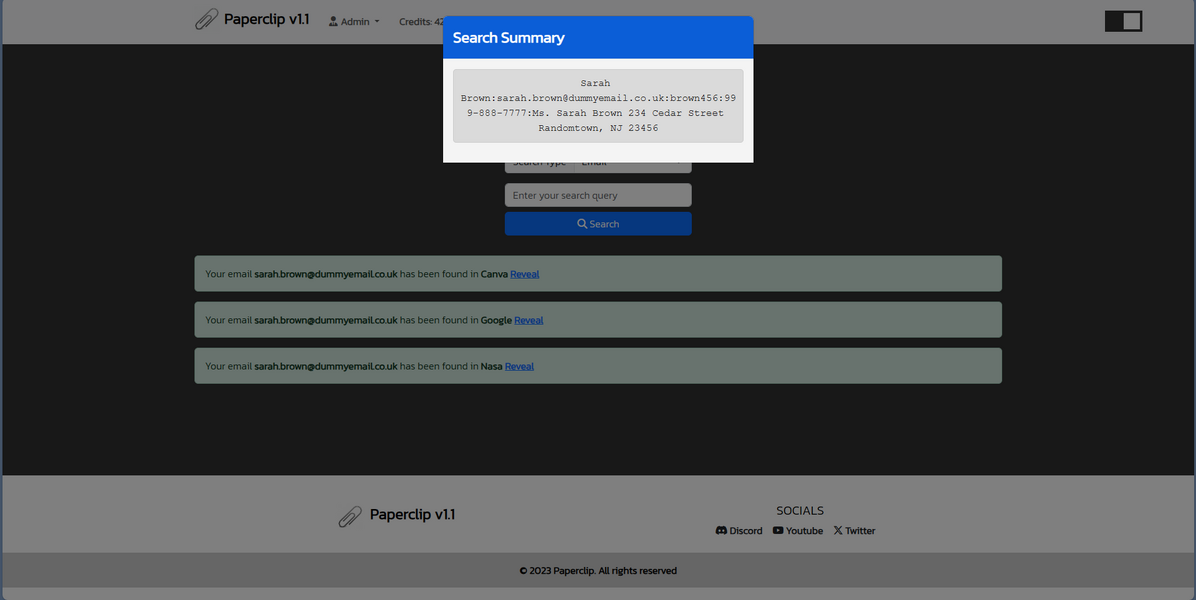Click the Search Summary data box
This screenshot has width=1196, height=600.
(x=598, y=106)
